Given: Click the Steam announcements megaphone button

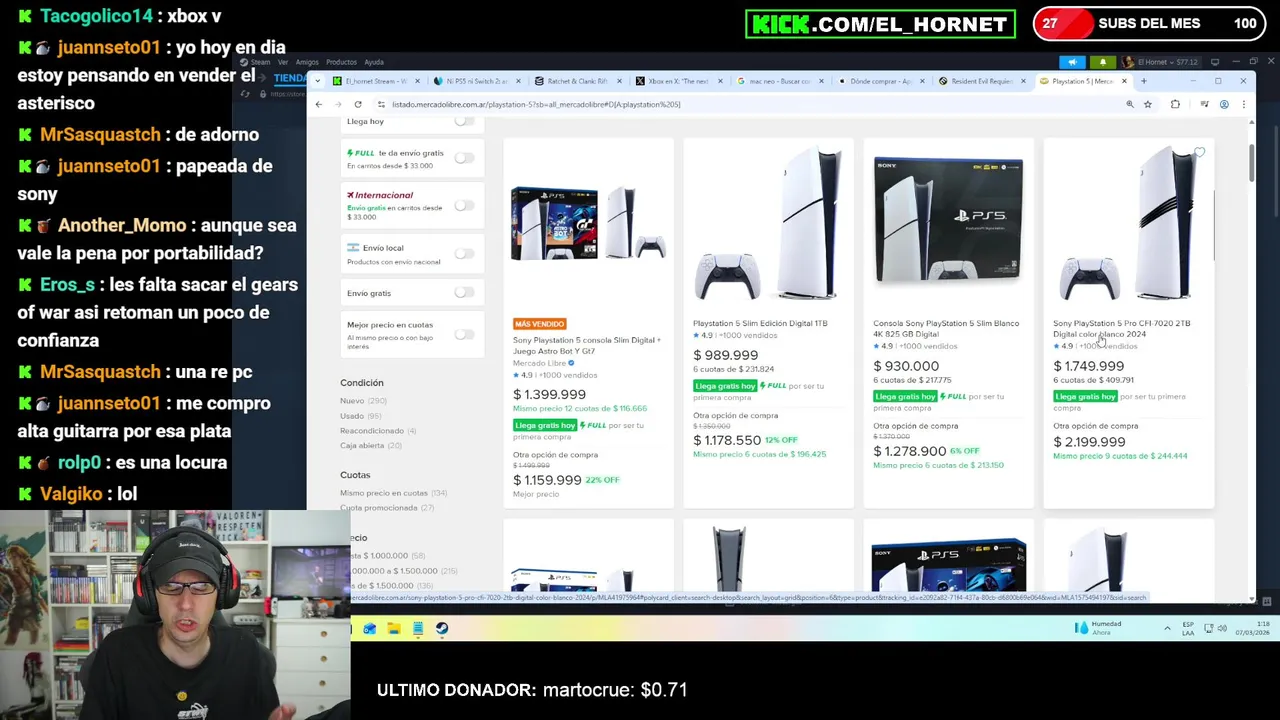Looking at the screenshot, I should pos(1072,62).
